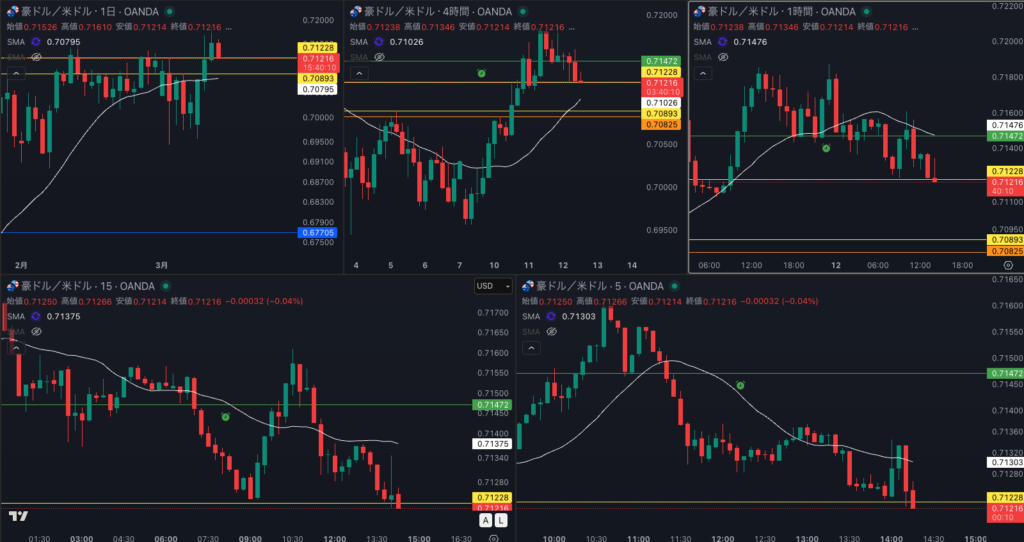The height and width of the screenshot is (542, 1024).
Task: Show the hidden SMA indicator on 5 chart
Action: pos(551,332)
